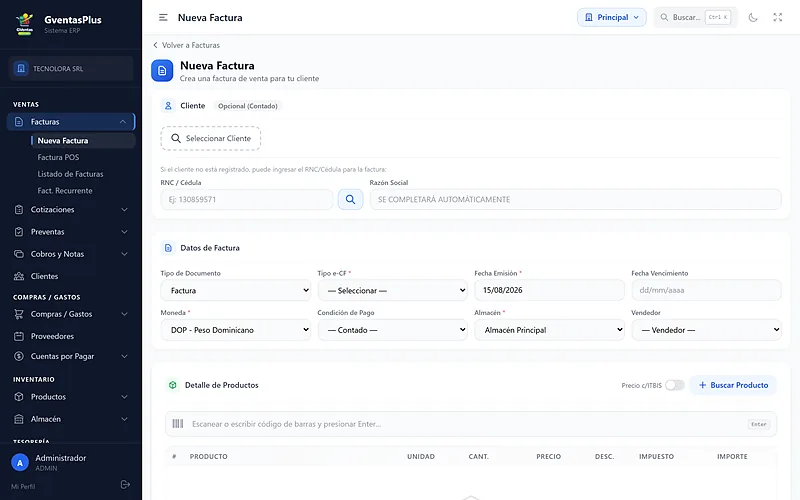
Task: Click the Cuentas por Pagar dollar icon
Action: click(x=19, y=356)
